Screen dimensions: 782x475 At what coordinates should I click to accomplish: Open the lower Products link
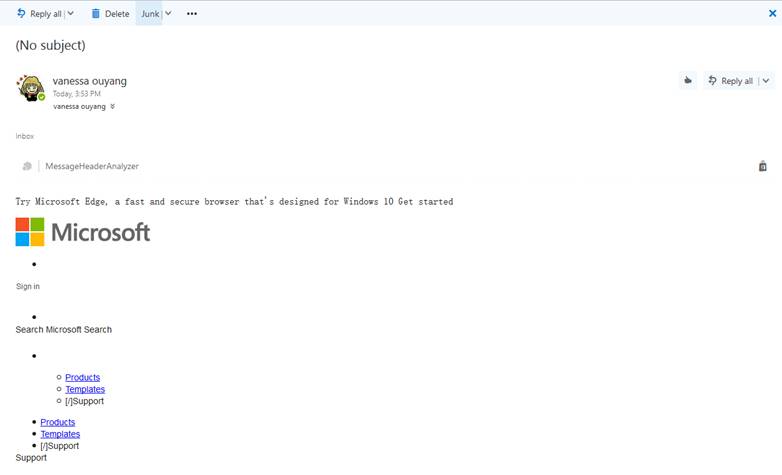coord(57,423)
